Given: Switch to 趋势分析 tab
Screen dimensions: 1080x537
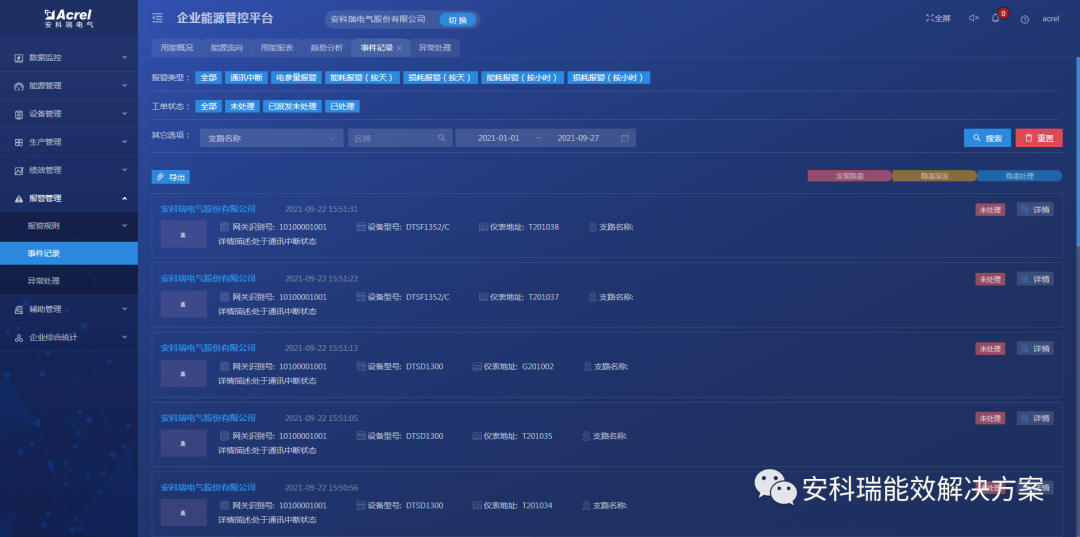Looking at the screenshot, I should [326, 48].
